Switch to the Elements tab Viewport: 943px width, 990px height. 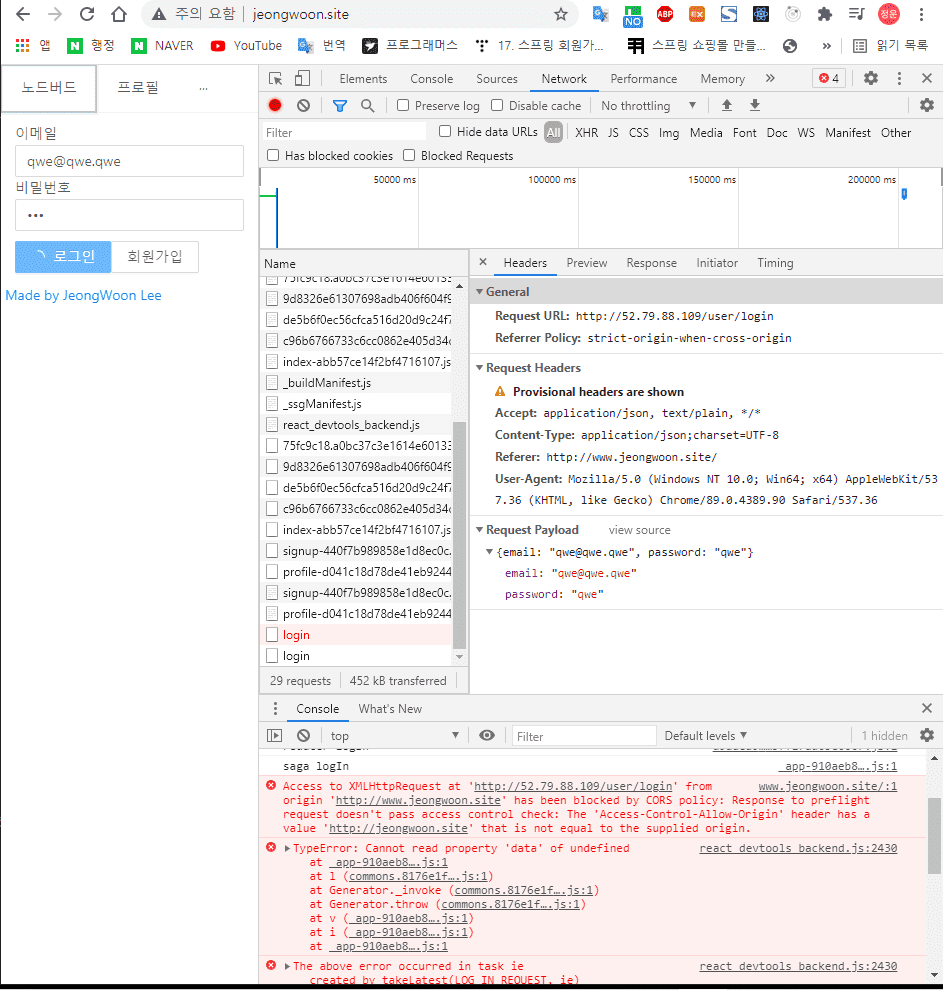[x=363, y=78]
